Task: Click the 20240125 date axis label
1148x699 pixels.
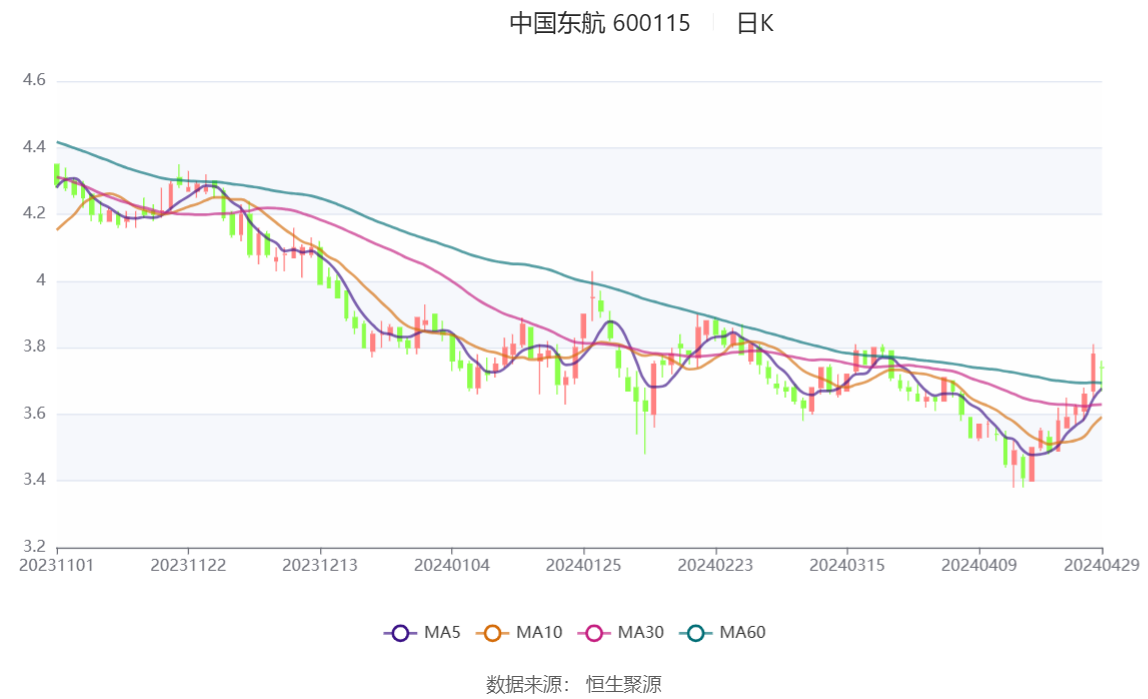Action: [x=584, y=565]
